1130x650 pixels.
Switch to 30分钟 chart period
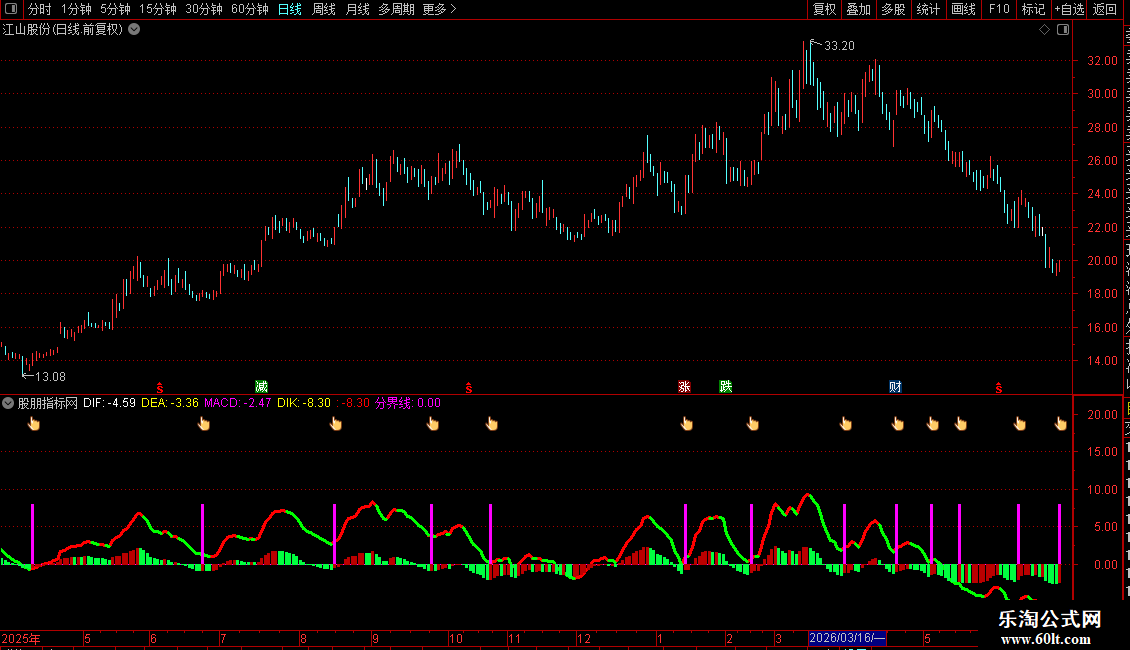[x=204, y=9]
